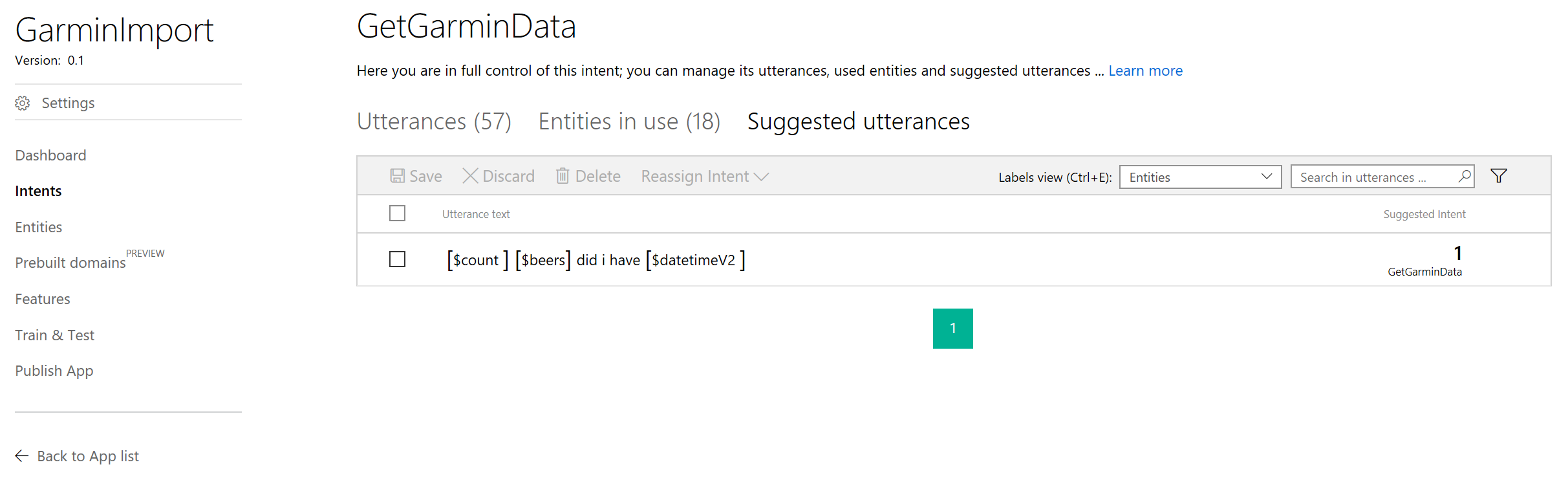Switch to the Utterances (57) tab
The width and height of the screenshot is (1568, 480).
pos(434,122)
